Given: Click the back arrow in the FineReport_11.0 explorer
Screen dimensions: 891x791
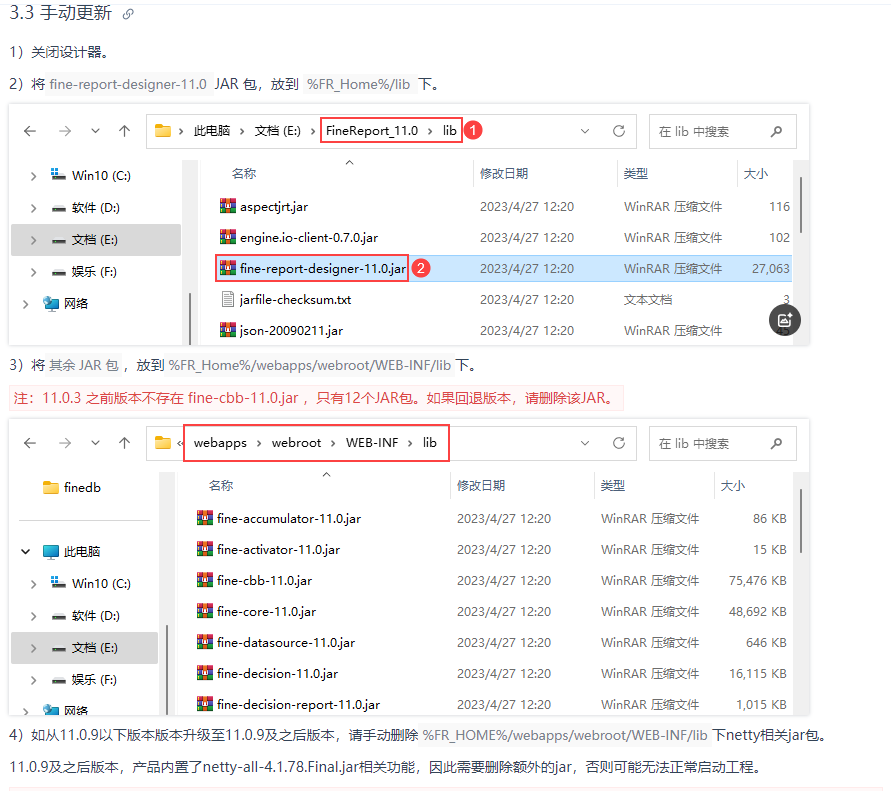Looking at the screenshot, I should click(30, 131).
